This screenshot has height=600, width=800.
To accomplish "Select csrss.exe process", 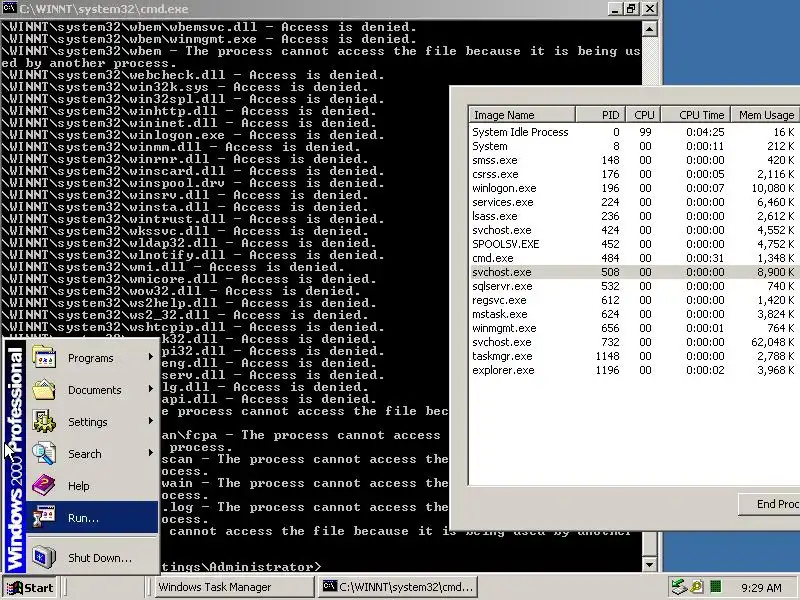I will click(x=634, y=174).
